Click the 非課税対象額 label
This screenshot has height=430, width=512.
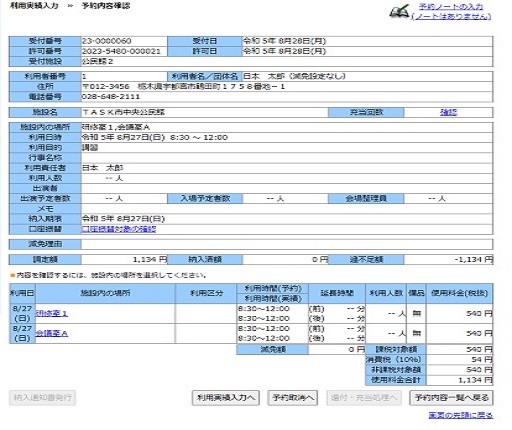396,370
